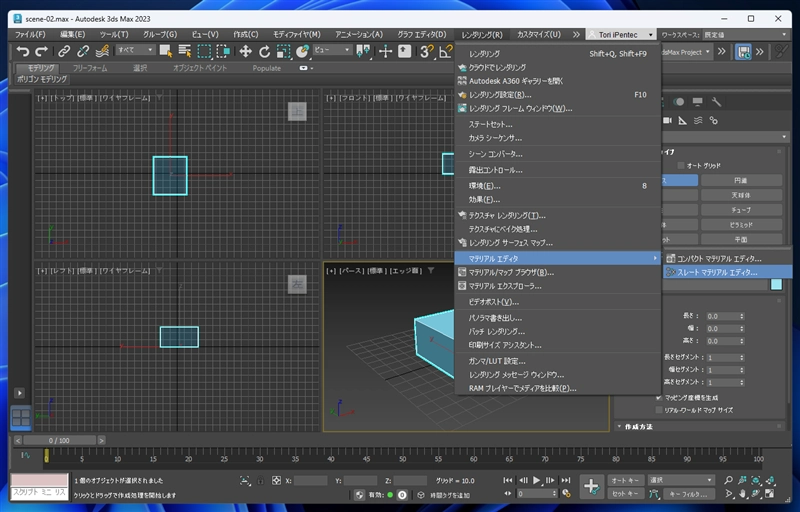Choose Rectangular Selection Region tool

(204, 51)
